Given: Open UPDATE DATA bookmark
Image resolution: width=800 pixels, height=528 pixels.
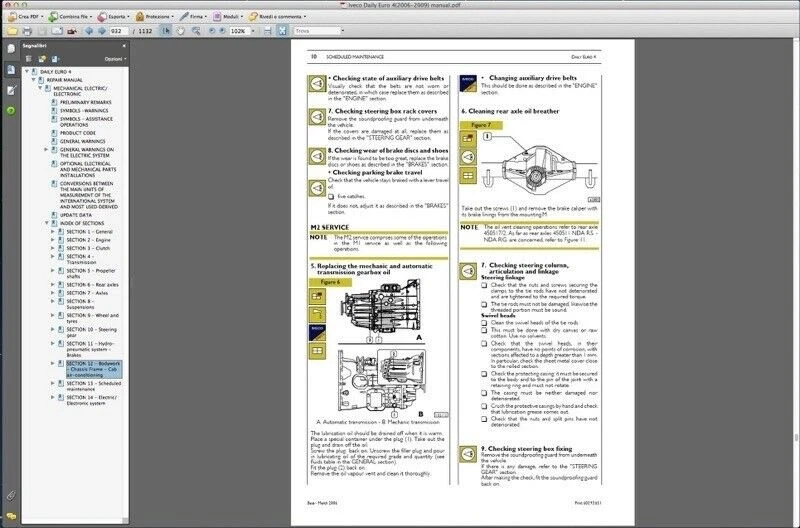Looking at the screenshot, I should click(x=76, y=215).
